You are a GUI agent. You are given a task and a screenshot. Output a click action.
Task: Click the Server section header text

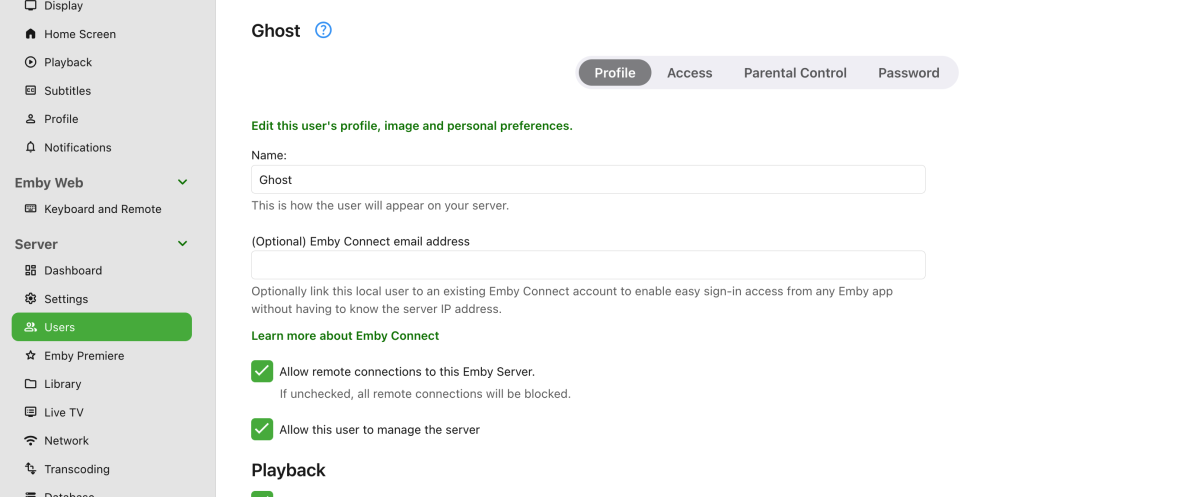[36, 244]
